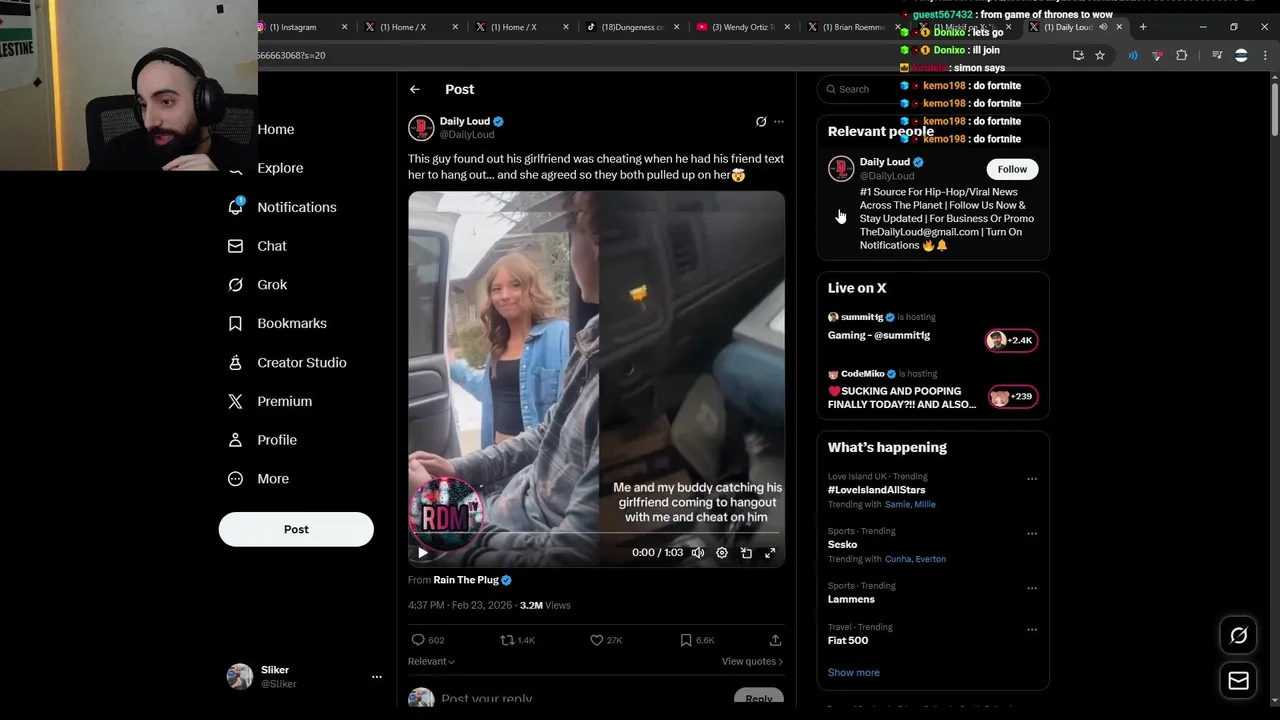1280x720 pixels.
Task: Switch to the Instagram browser tab
Action: 298,27
